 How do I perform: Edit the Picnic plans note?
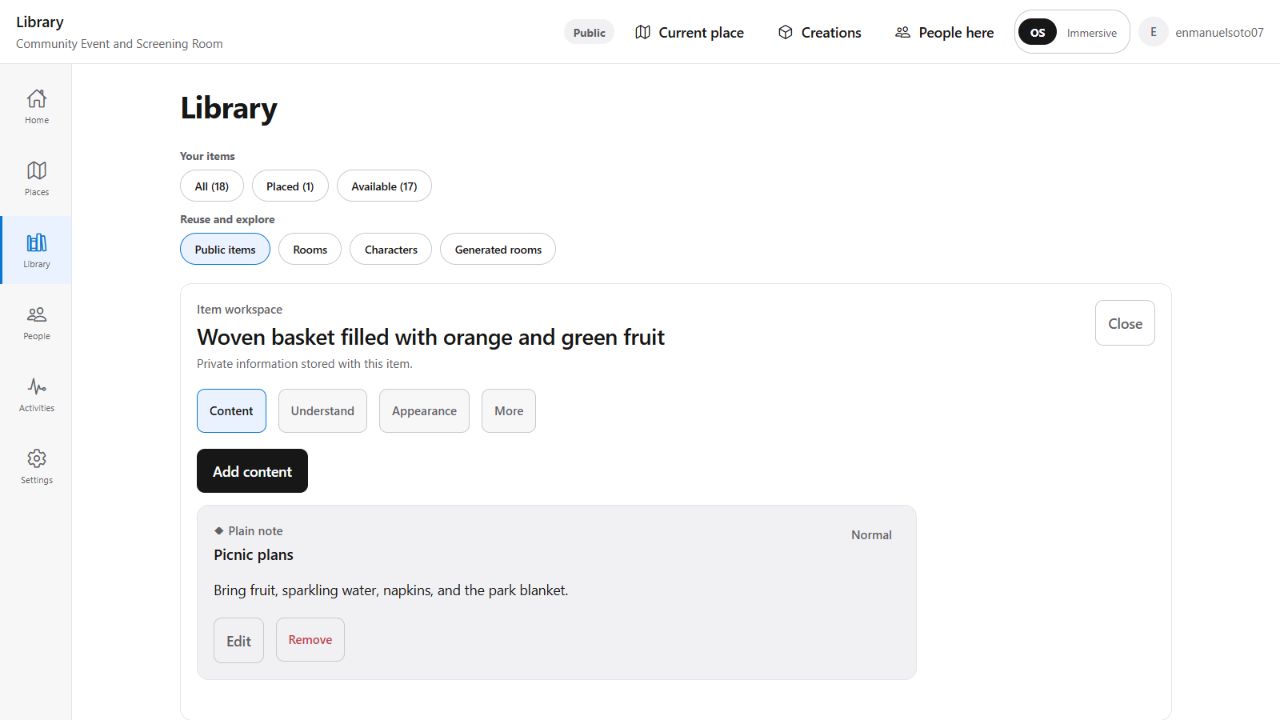(238, 640)
